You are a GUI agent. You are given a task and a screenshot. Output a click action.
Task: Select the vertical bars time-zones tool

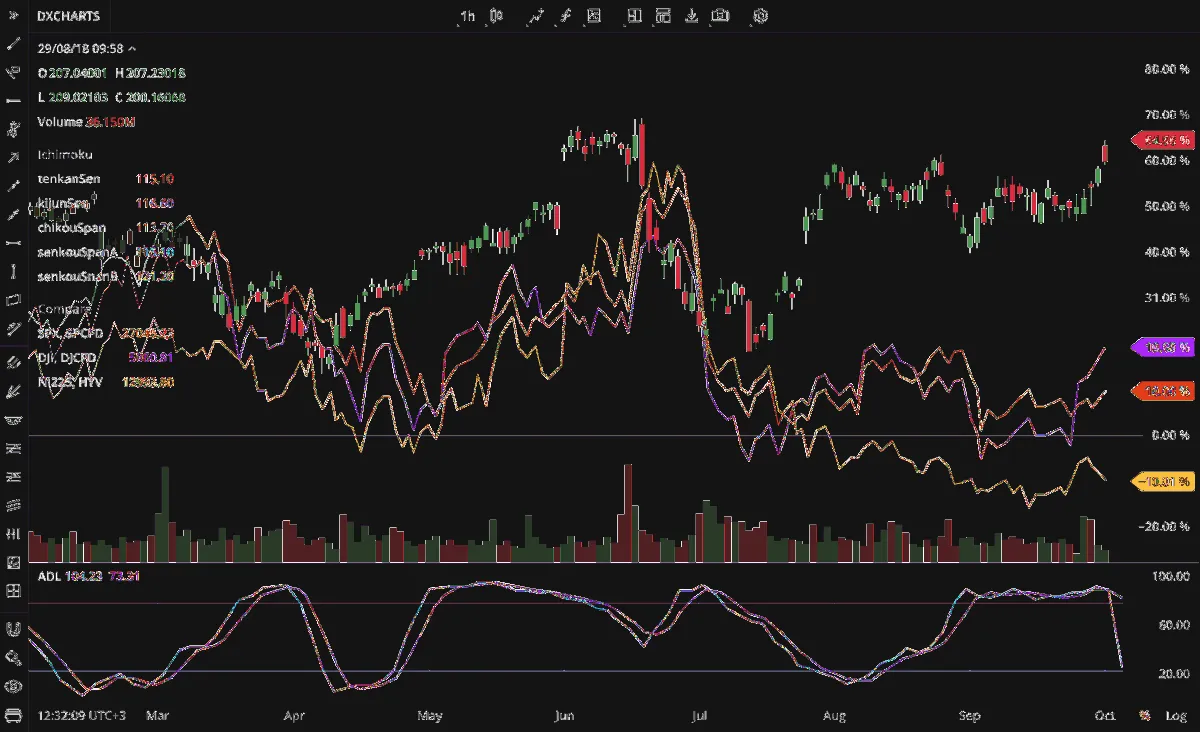click(13, 534)
